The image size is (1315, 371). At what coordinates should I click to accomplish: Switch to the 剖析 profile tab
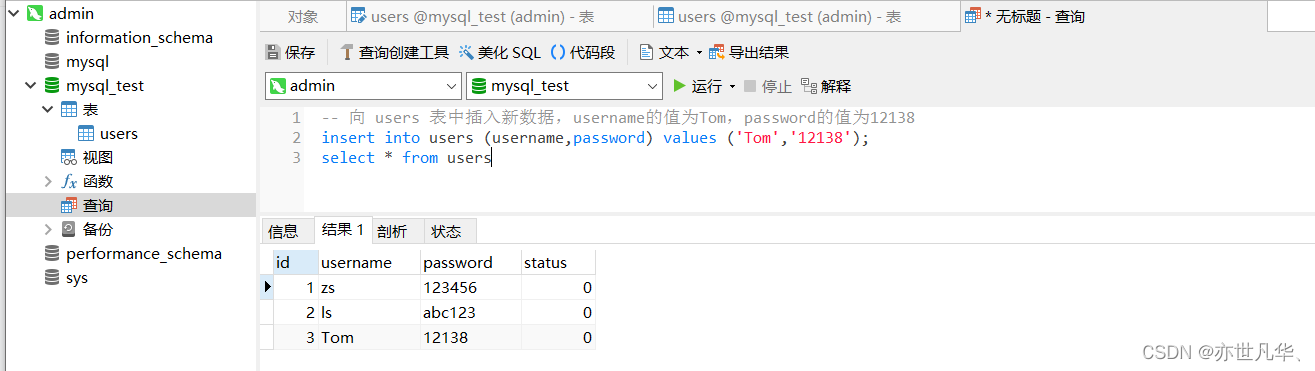click(x=392, y=231)
